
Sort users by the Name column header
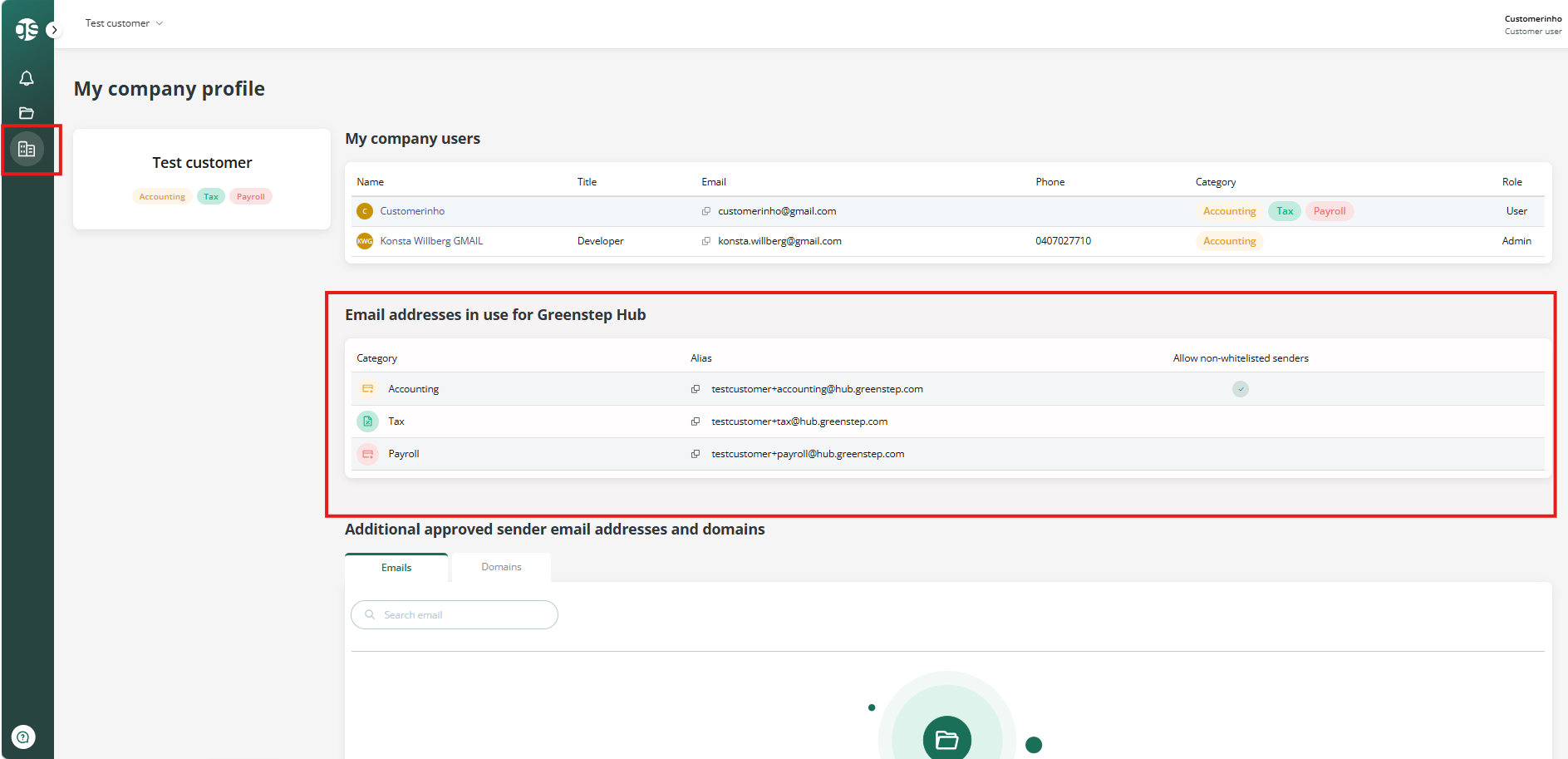(371, 182)
